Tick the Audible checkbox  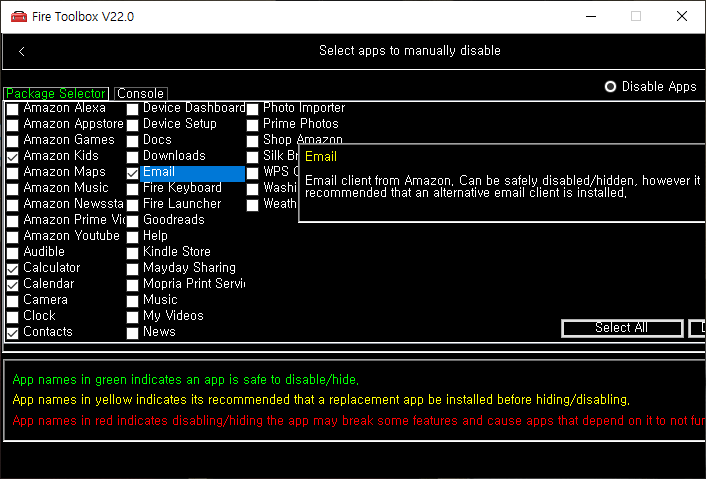13,253
